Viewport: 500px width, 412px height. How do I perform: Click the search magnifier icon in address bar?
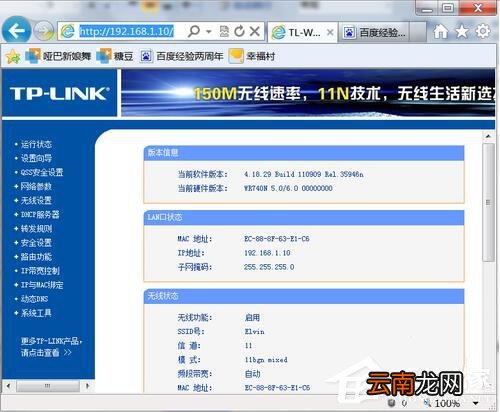pyautogui.click(x=194, y=31)
